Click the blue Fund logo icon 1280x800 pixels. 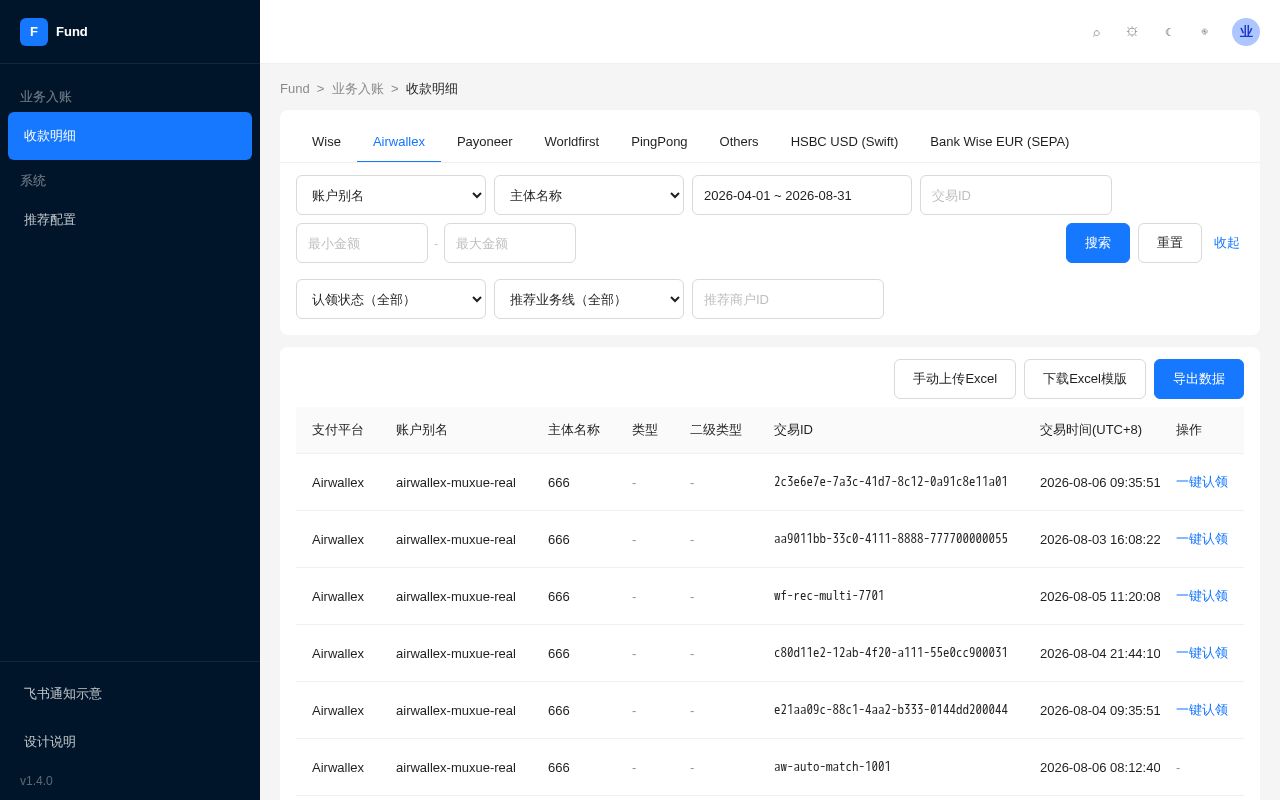pyautogui.click(x=34, y=32)
